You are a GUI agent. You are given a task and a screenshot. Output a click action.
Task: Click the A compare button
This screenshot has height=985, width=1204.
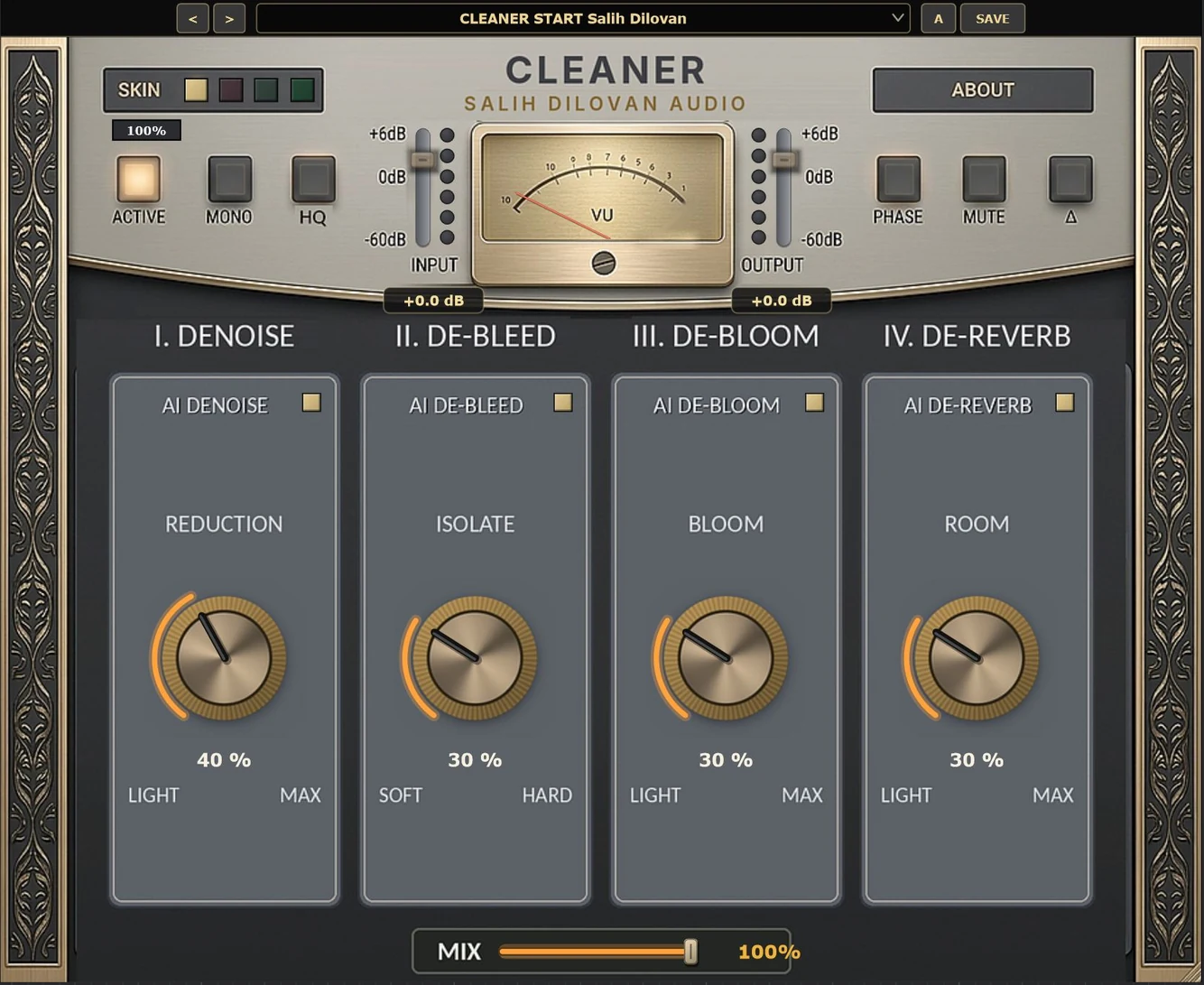[x=939, y=18]
